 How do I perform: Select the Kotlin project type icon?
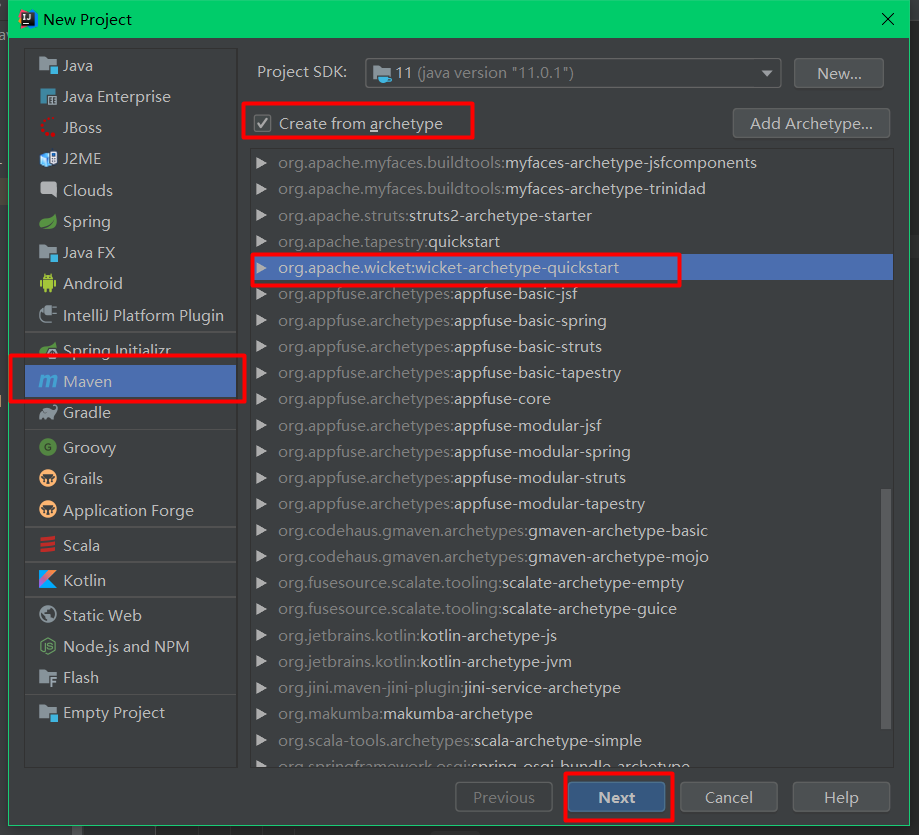(x=47, y=580)
